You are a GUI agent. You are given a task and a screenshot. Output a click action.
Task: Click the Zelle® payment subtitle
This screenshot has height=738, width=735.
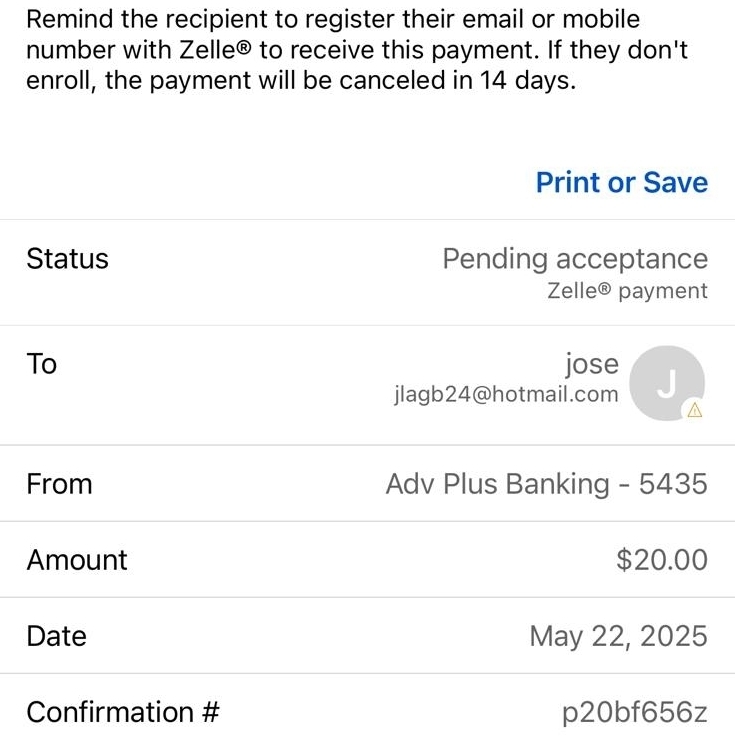coord(627,291)
